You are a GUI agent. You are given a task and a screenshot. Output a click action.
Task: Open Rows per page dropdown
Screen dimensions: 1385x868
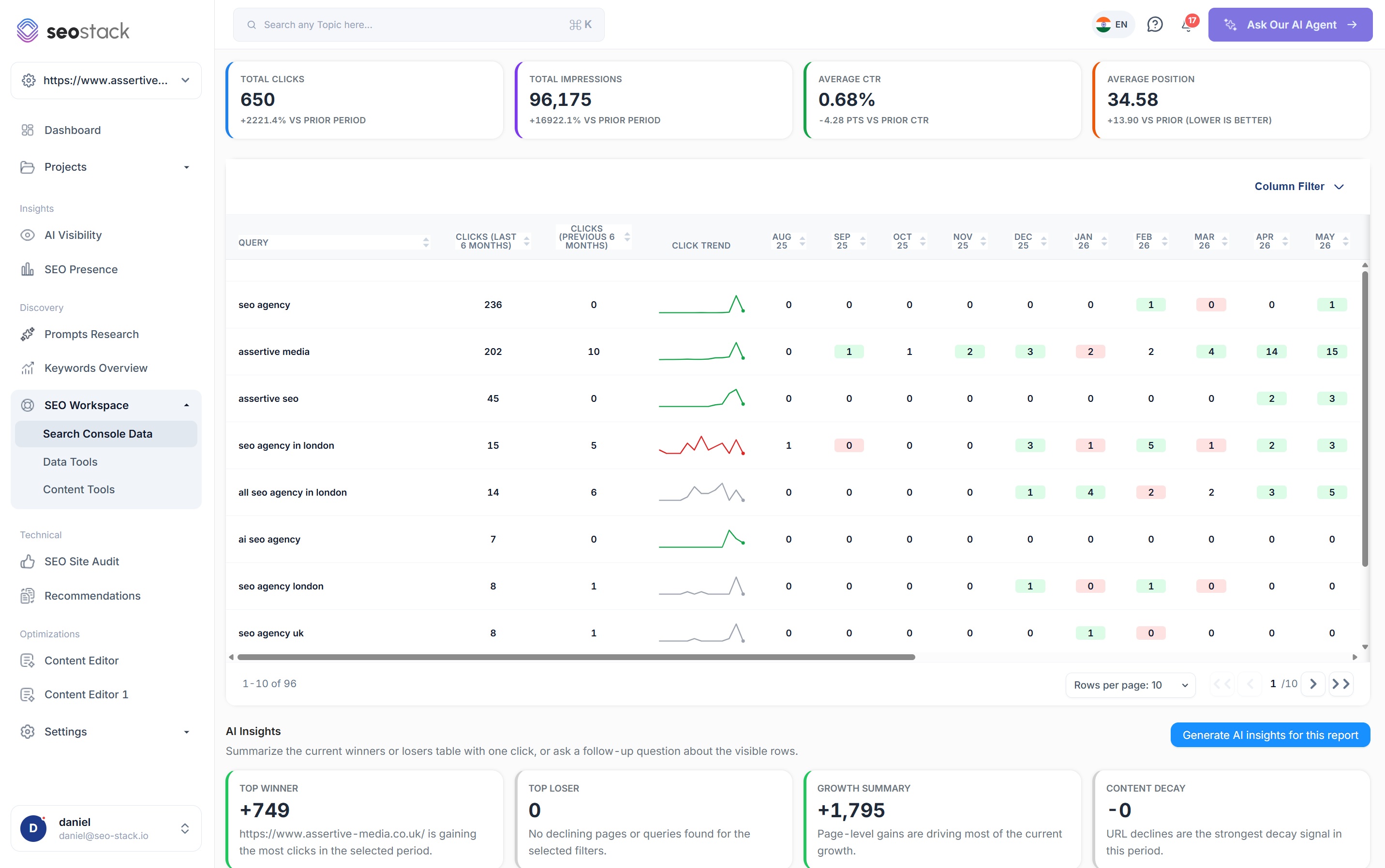coord(1130,685)
